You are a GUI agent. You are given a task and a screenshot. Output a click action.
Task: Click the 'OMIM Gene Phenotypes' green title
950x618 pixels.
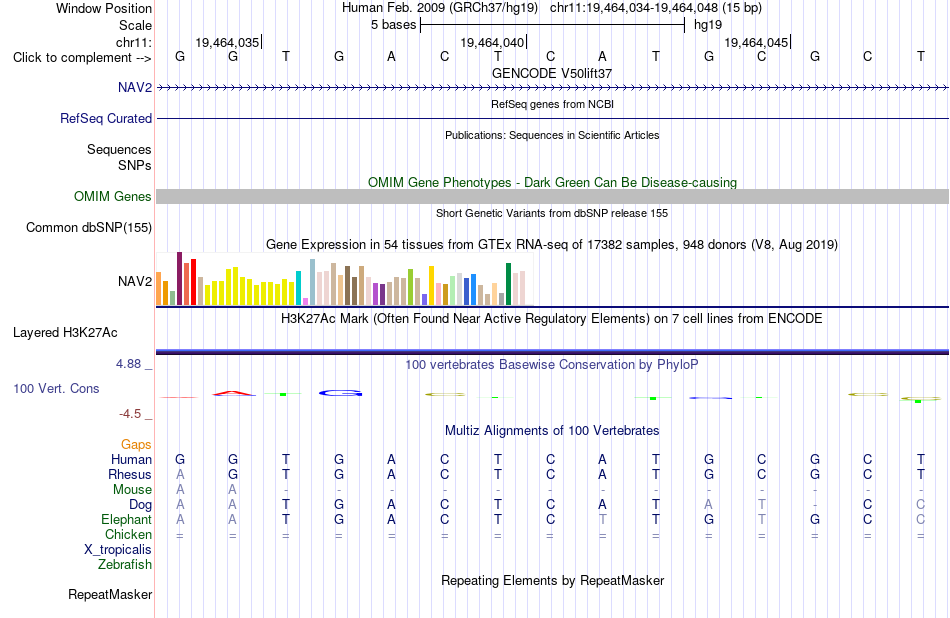pyautogui.click(x=552, y=182)
